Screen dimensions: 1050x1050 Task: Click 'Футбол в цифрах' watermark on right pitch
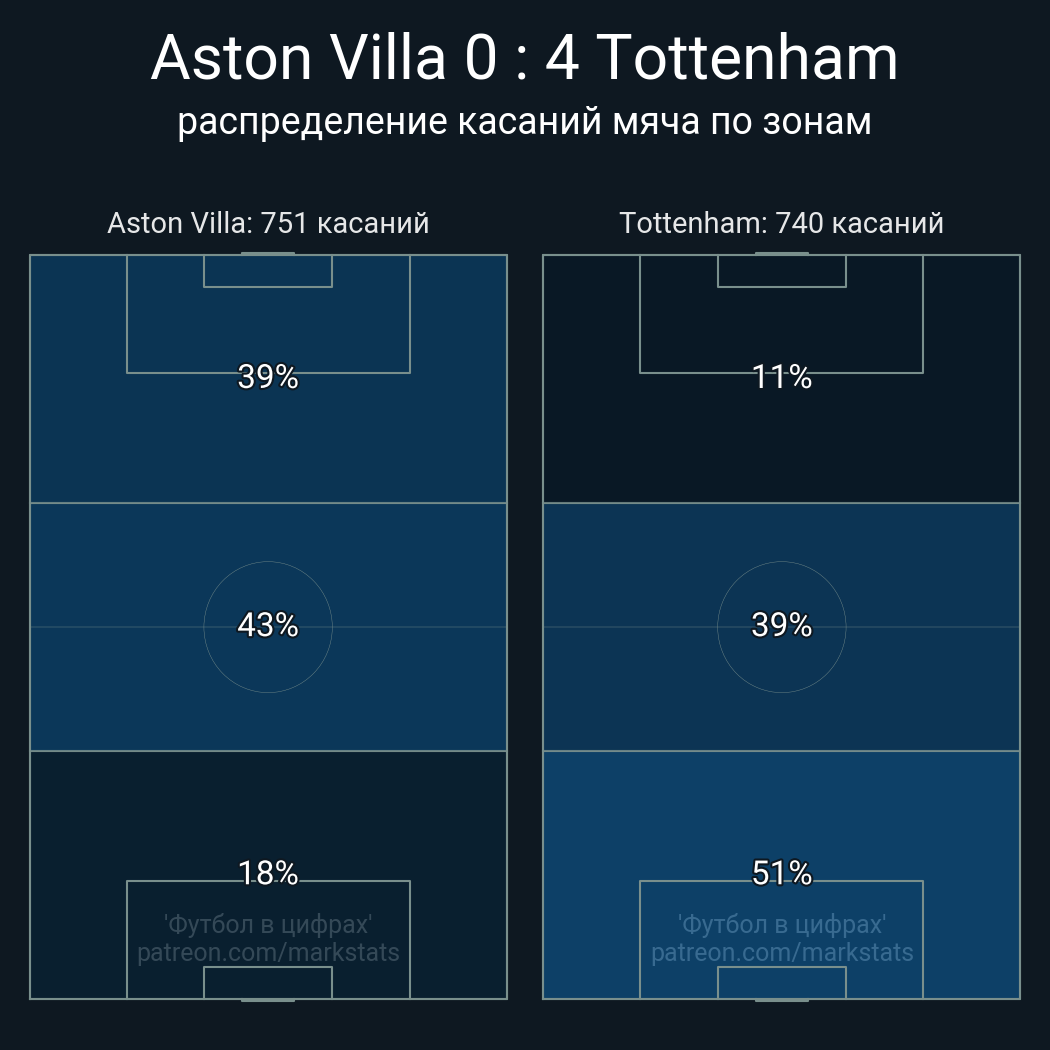pyautogui.click(x=781, y=923)
